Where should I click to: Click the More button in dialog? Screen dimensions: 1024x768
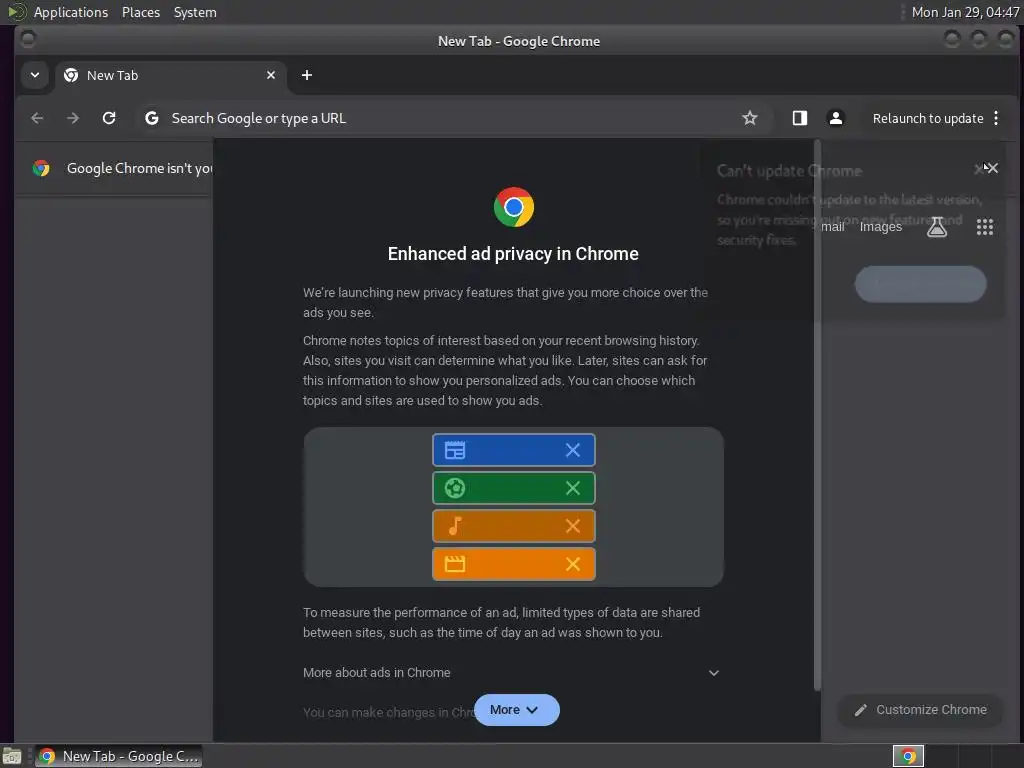(x=517, y=710)
